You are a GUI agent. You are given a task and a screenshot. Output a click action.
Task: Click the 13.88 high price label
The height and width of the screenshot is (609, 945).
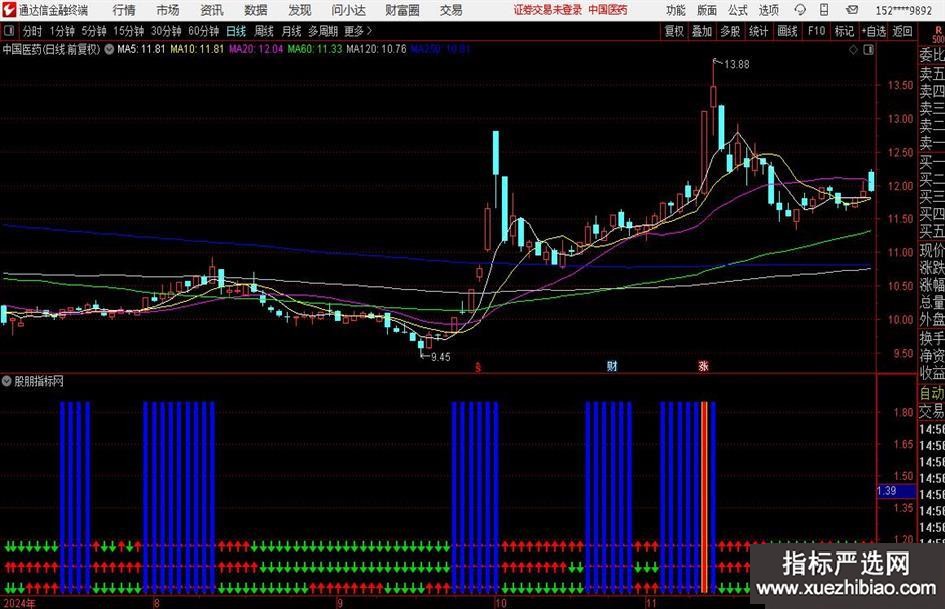736,65
